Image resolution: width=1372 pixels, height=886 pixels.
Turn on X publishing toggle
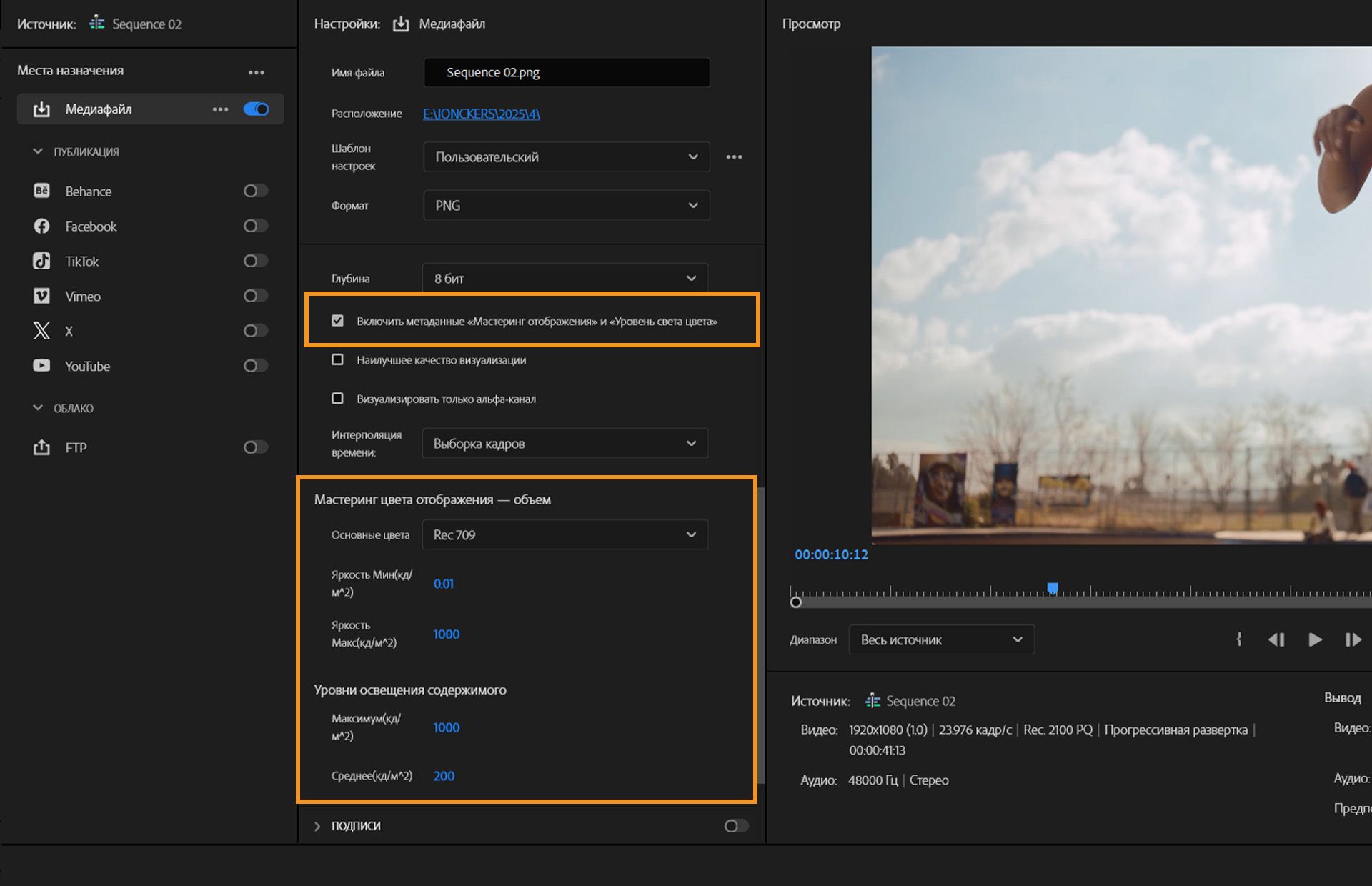(x=256, y=330)
